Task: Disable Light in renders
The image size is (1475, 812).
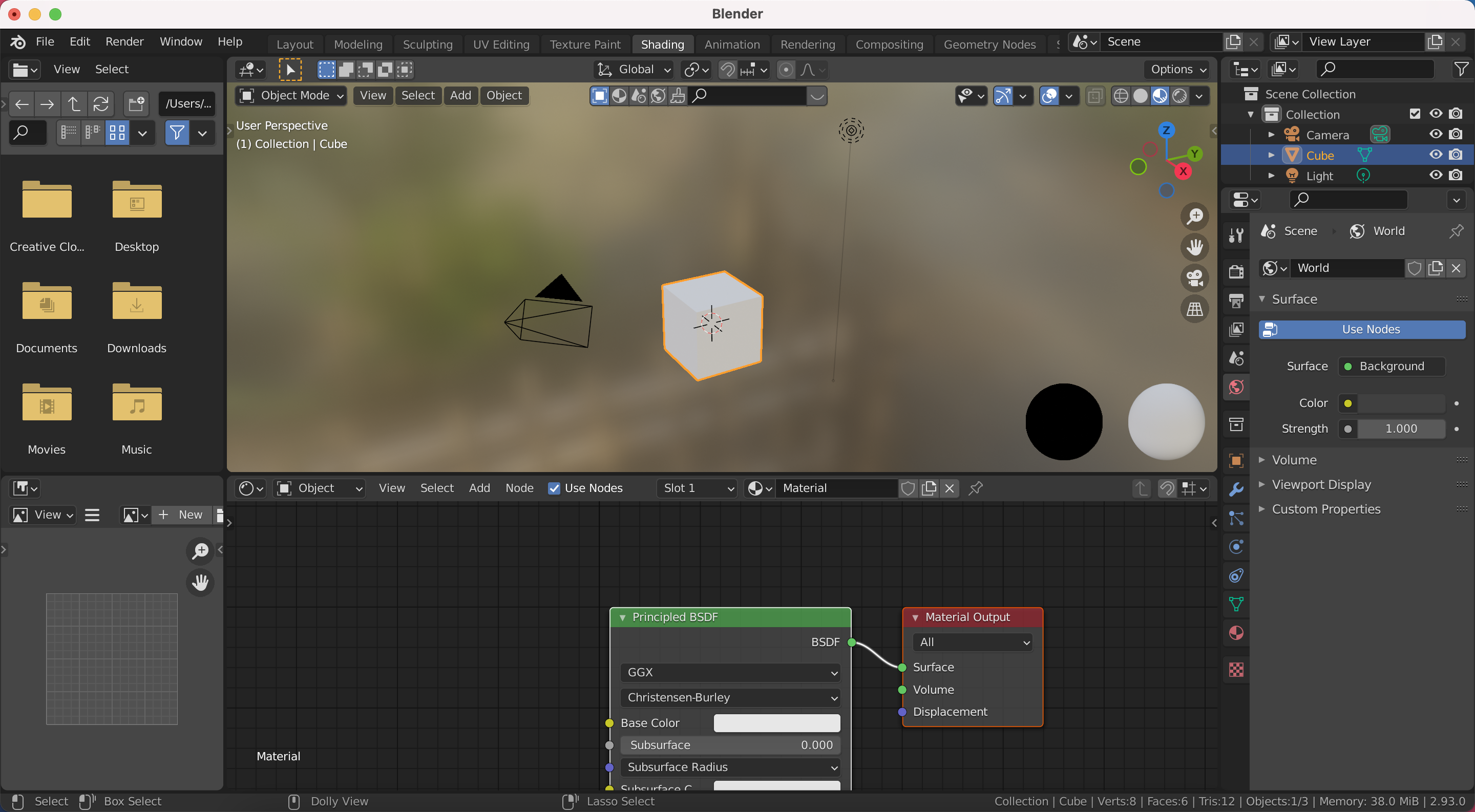Action: point(1456,176)
